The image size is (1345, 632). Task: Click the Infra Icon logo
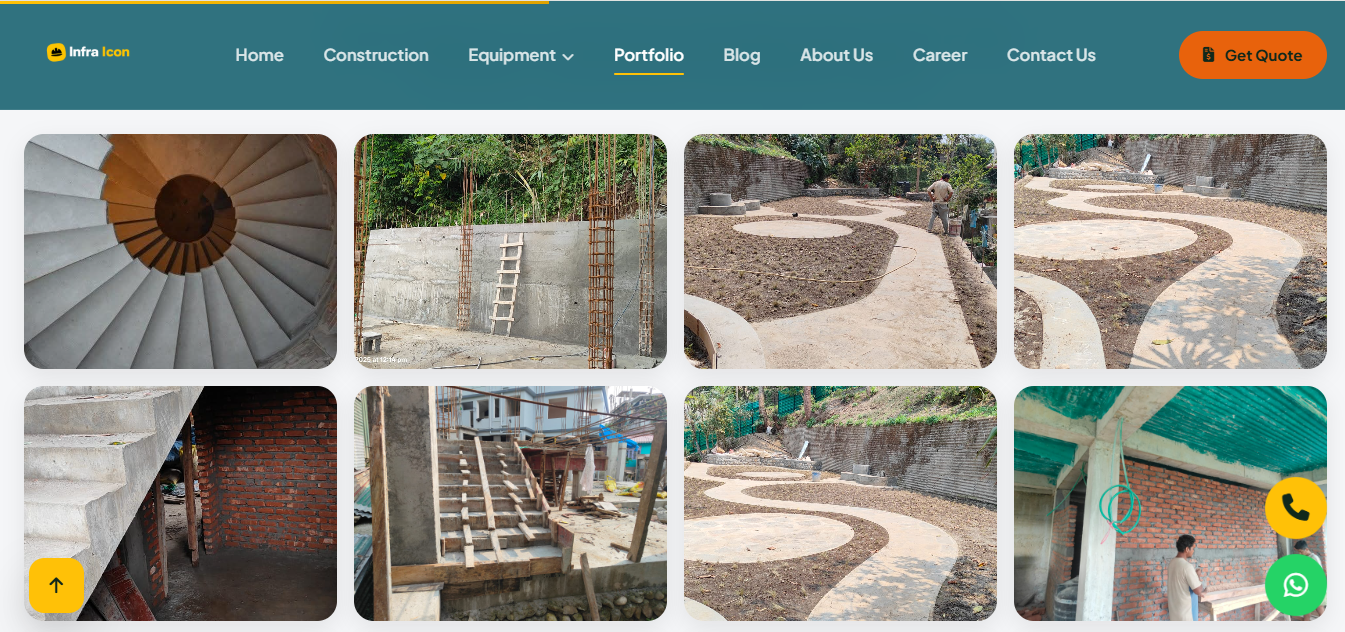pos(88,52)
